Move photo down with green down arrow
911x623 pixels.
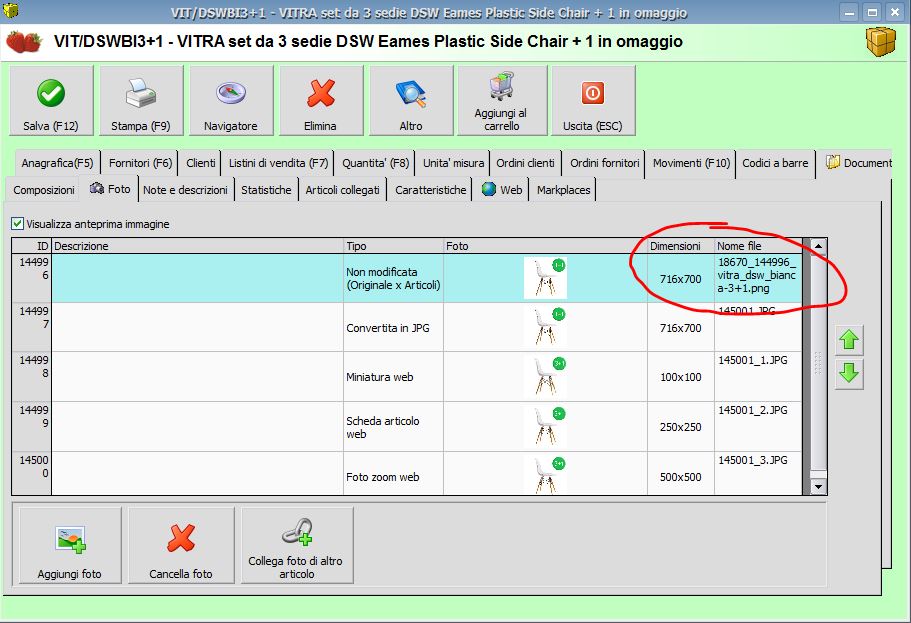click(849, 374)
